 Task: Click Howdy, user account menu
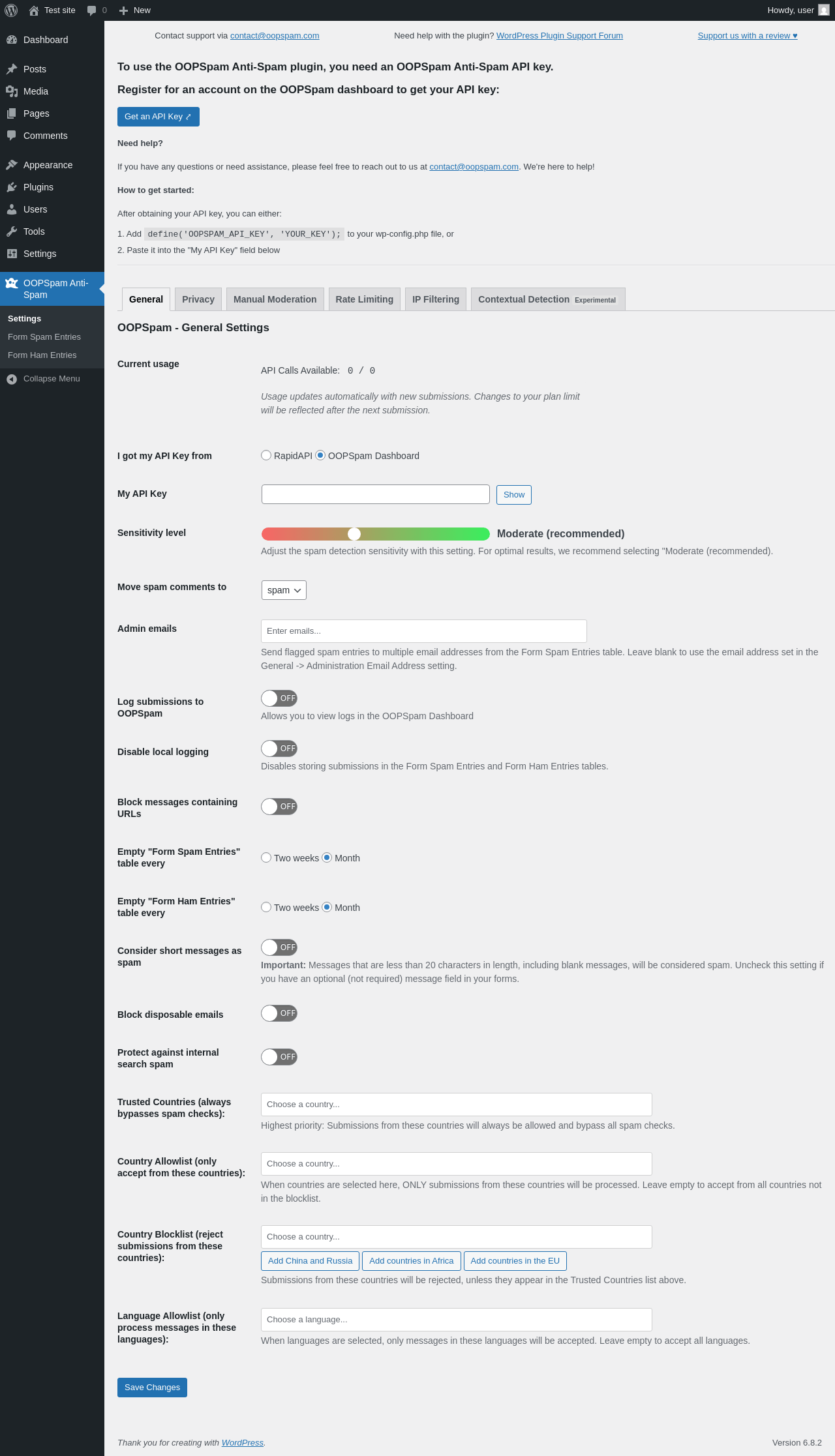click(x=798, y=10)
